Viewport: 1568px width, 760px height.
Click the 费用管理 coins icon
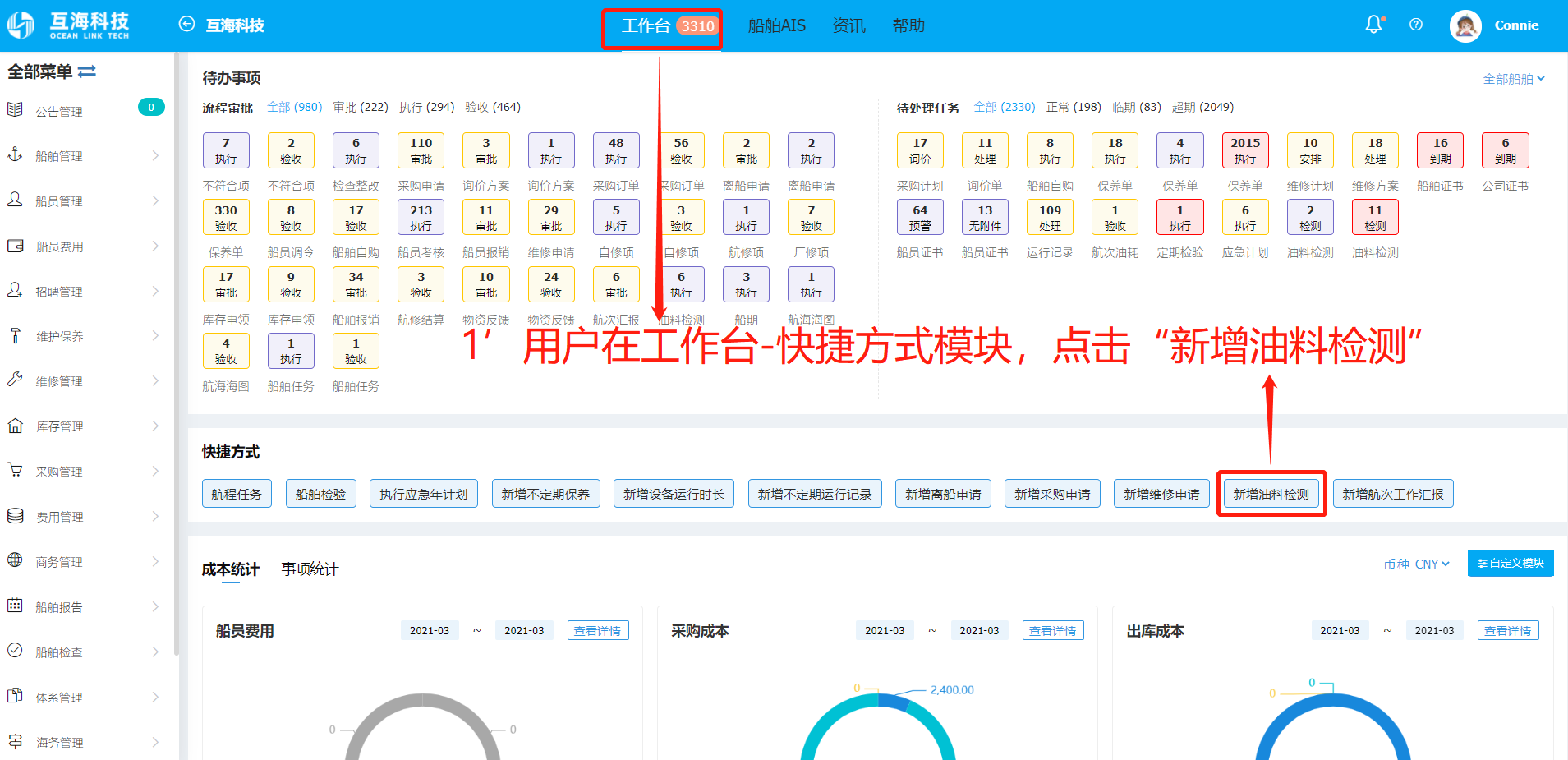tap(15, 515)
